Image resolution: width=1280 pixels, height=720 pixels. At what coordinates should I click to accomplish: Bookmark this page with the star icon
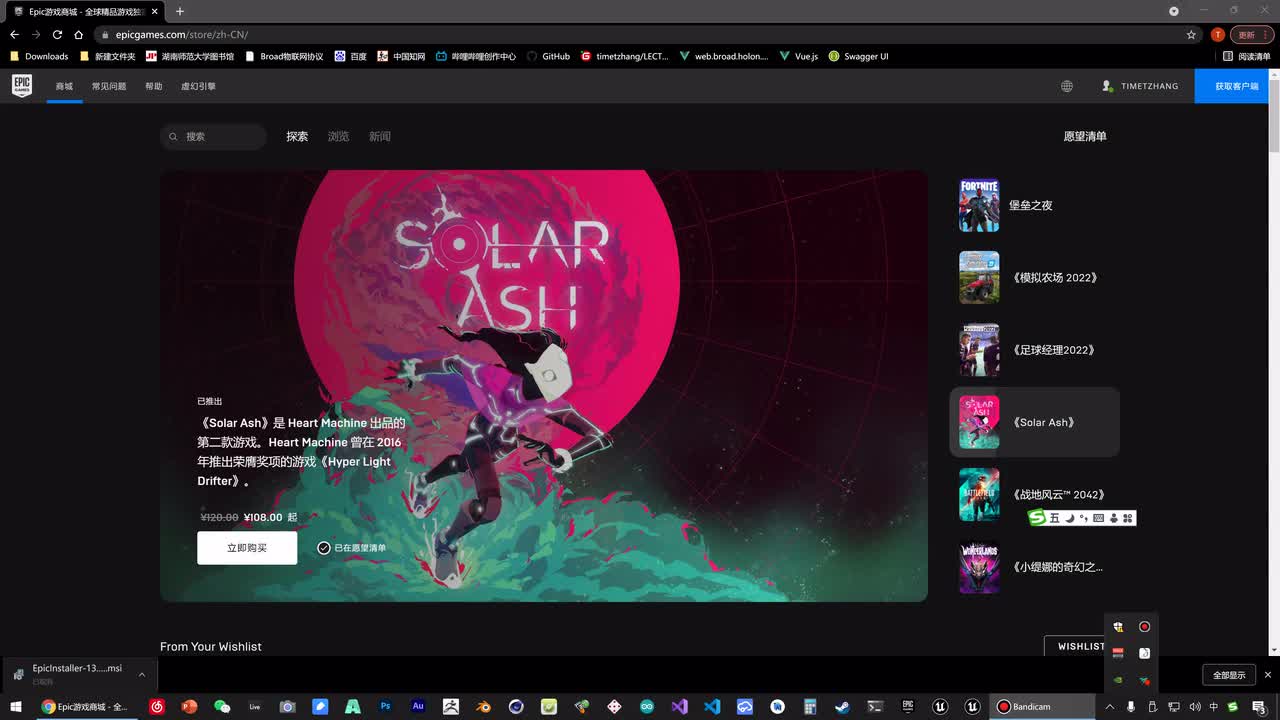pos(1191,35)
